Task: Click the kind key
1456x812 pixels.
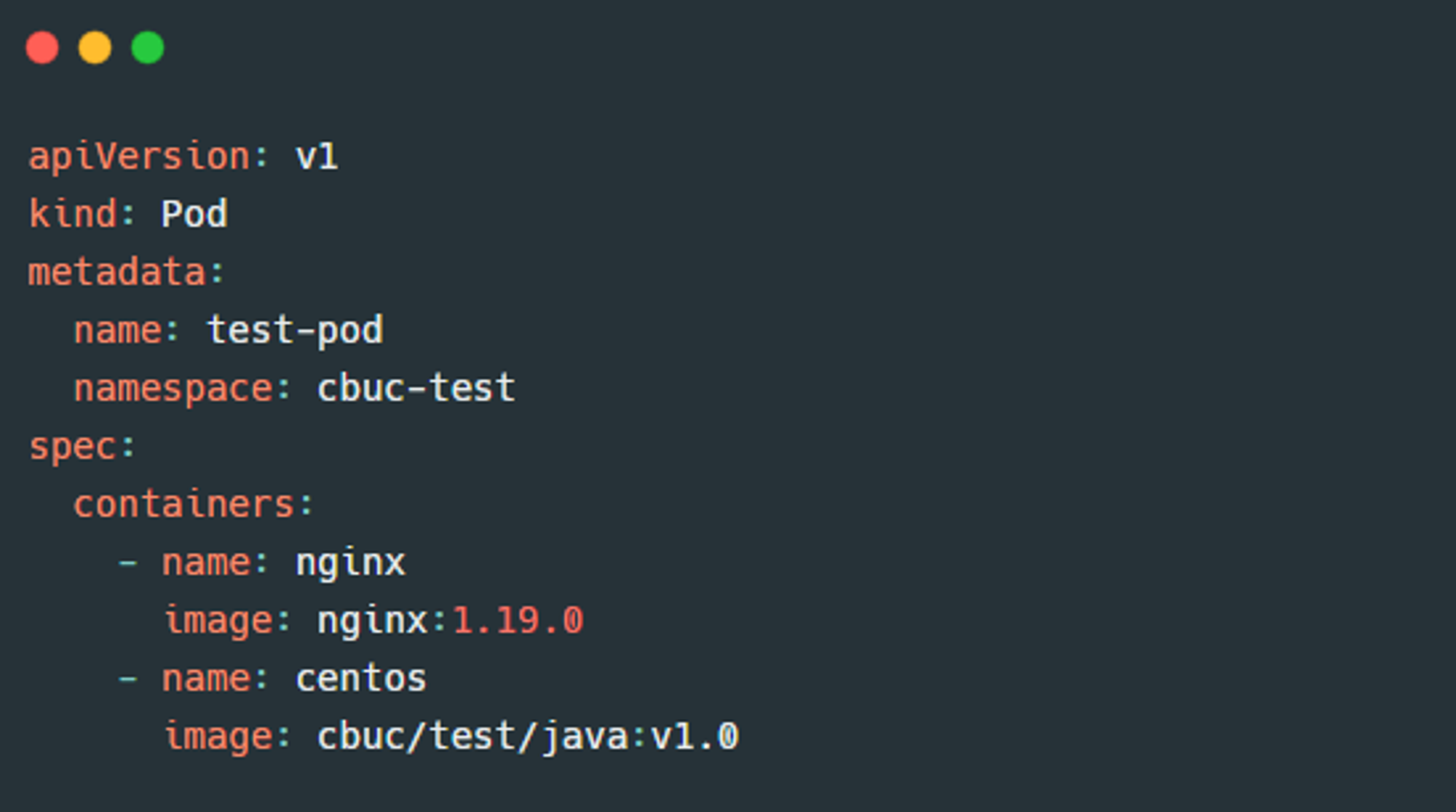Action: tap(72, 214)
